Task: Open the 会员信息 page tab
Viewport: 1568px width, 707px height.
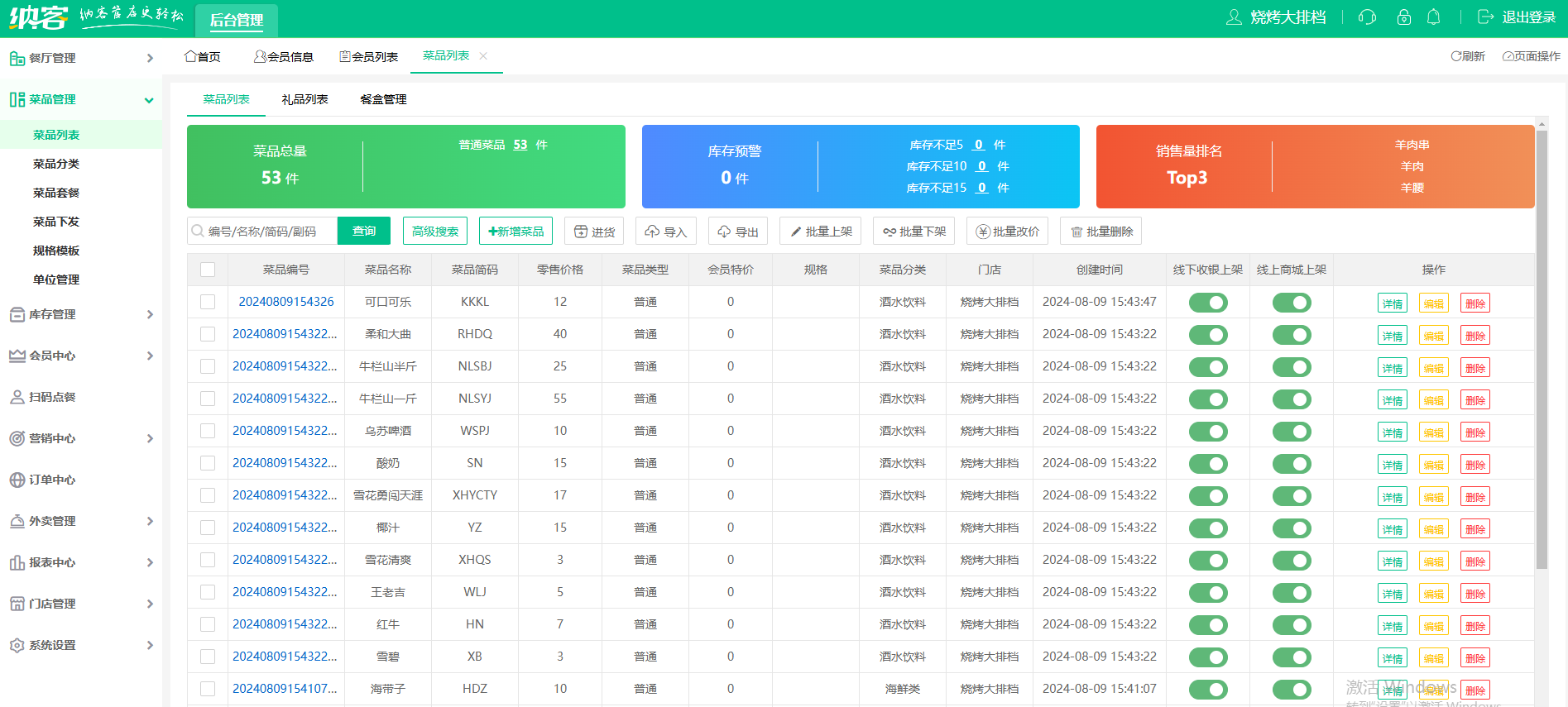Action: pos(284,56)
